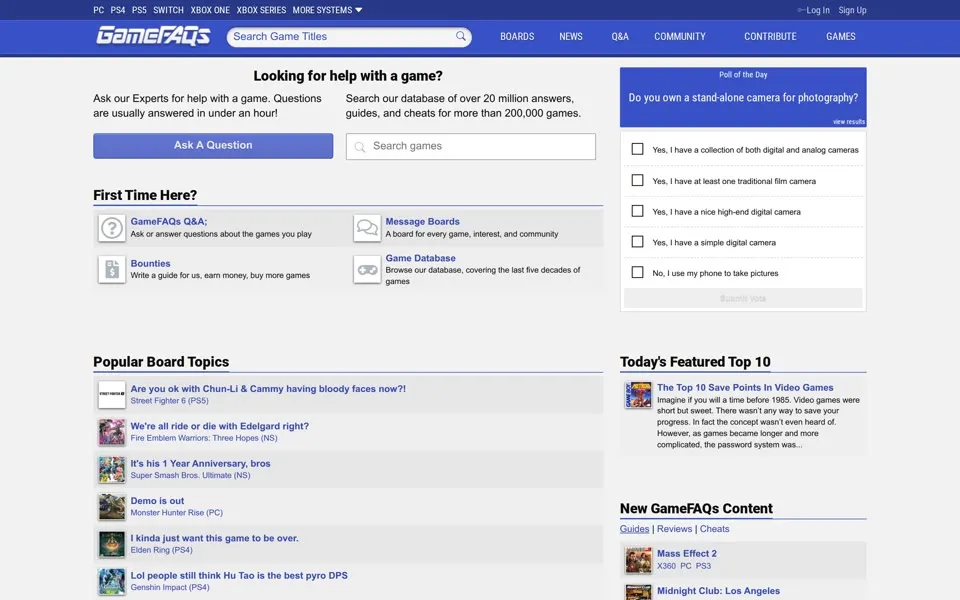Click the Genshin Impact topic thumbnail
Screen dimensions: 960x600
pos(112,581)
